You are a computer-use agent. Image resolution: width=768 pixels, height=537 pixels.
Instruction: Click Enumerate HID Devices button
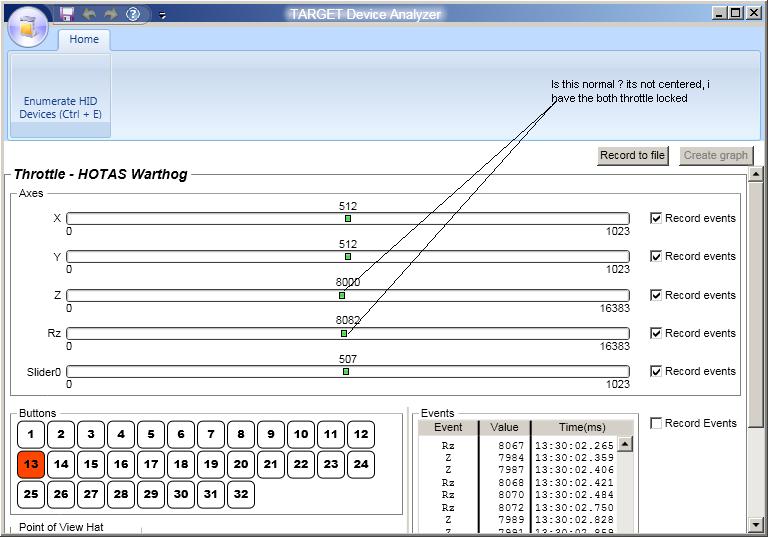[x=60, y=95]
